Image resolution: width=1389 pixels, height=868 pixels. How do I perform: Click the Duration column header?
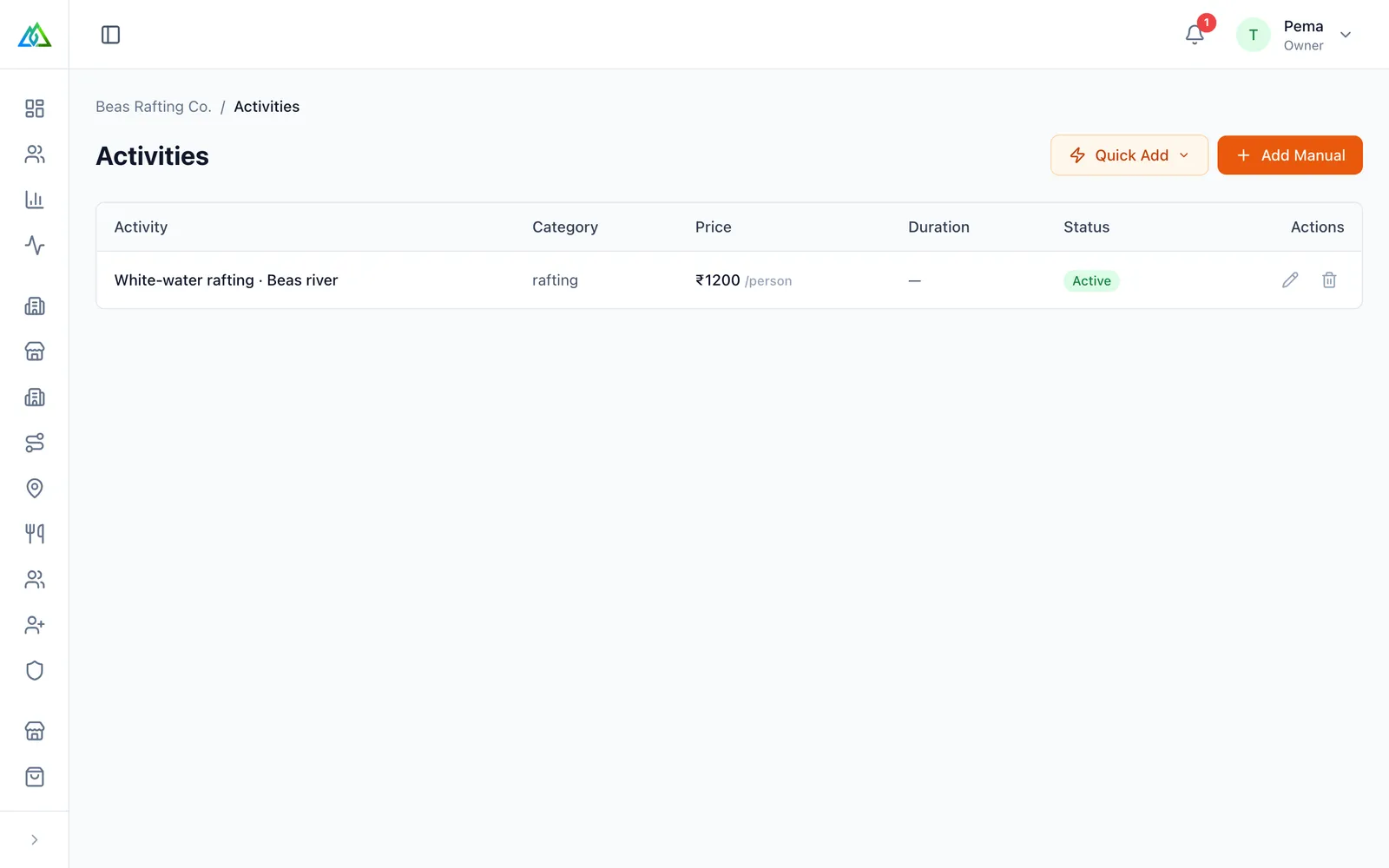point(938,227)
